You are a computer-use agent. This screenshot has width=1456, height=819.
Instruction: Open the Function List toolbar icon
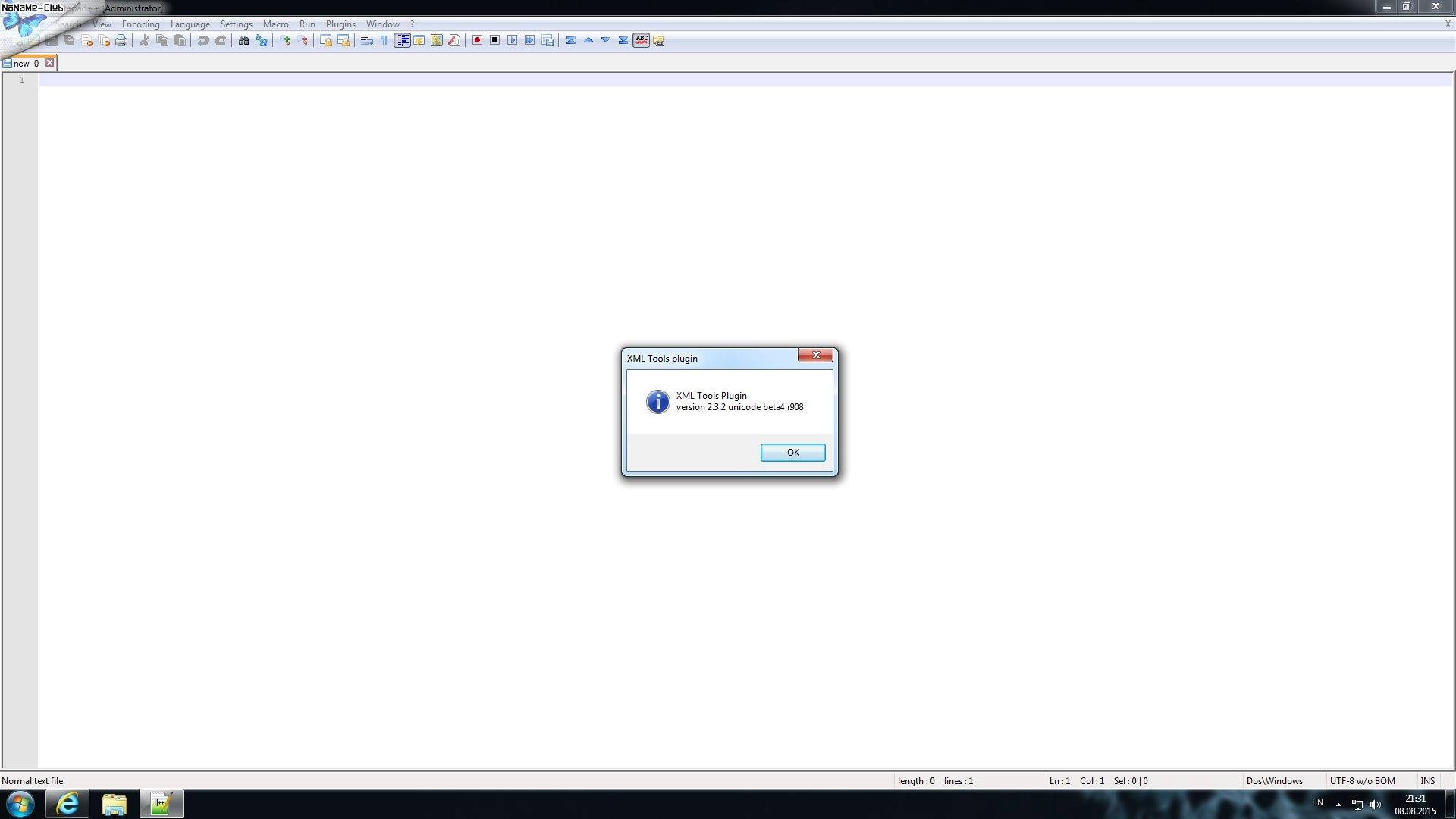453,40
